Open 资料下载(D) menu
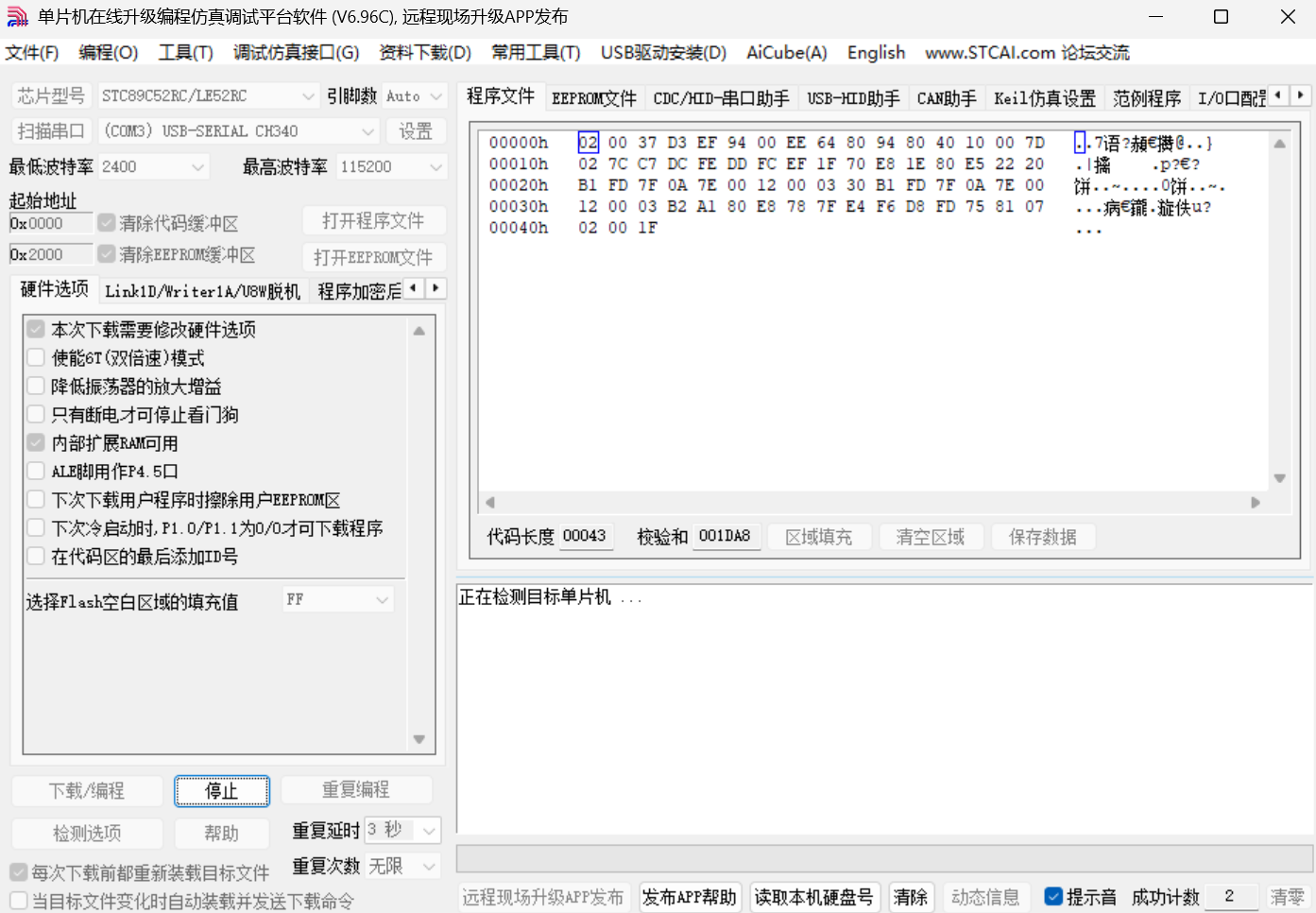Screen dimensions: 1316x913 [424, 53]
